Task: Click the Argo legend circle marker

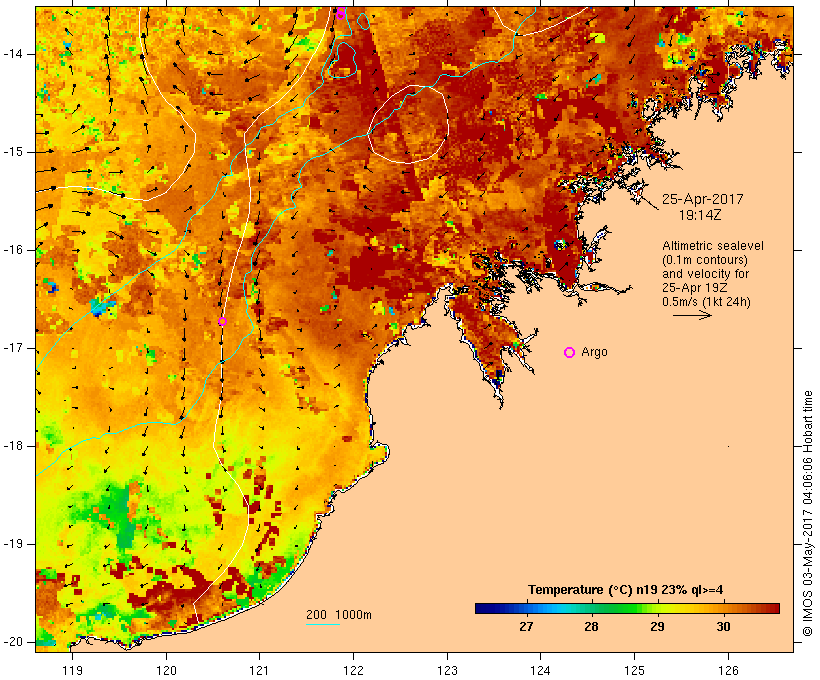Action: pyautogui.click(x=570, y=353)
